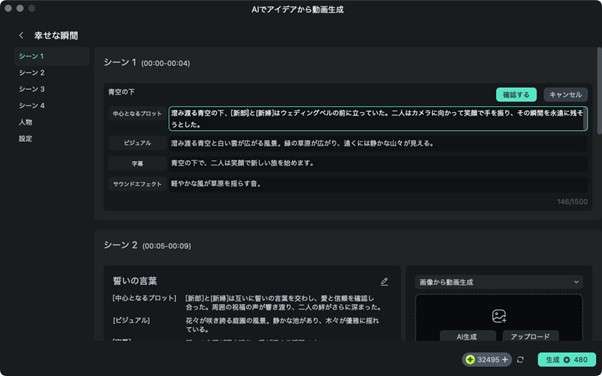Click the 生成 480 button

pyautogui.click(x=566, y=360)
